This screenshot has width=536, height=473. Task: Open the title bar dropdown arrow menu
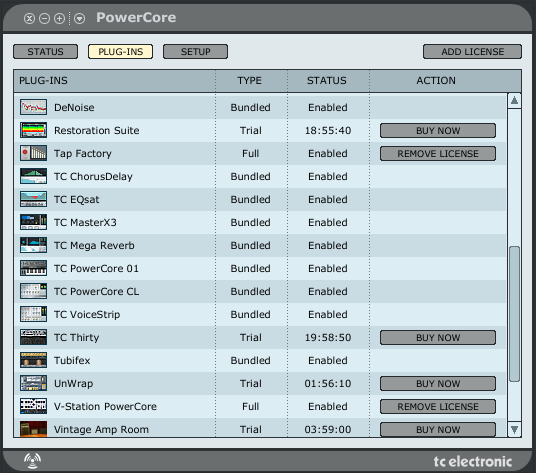[79, 18]
